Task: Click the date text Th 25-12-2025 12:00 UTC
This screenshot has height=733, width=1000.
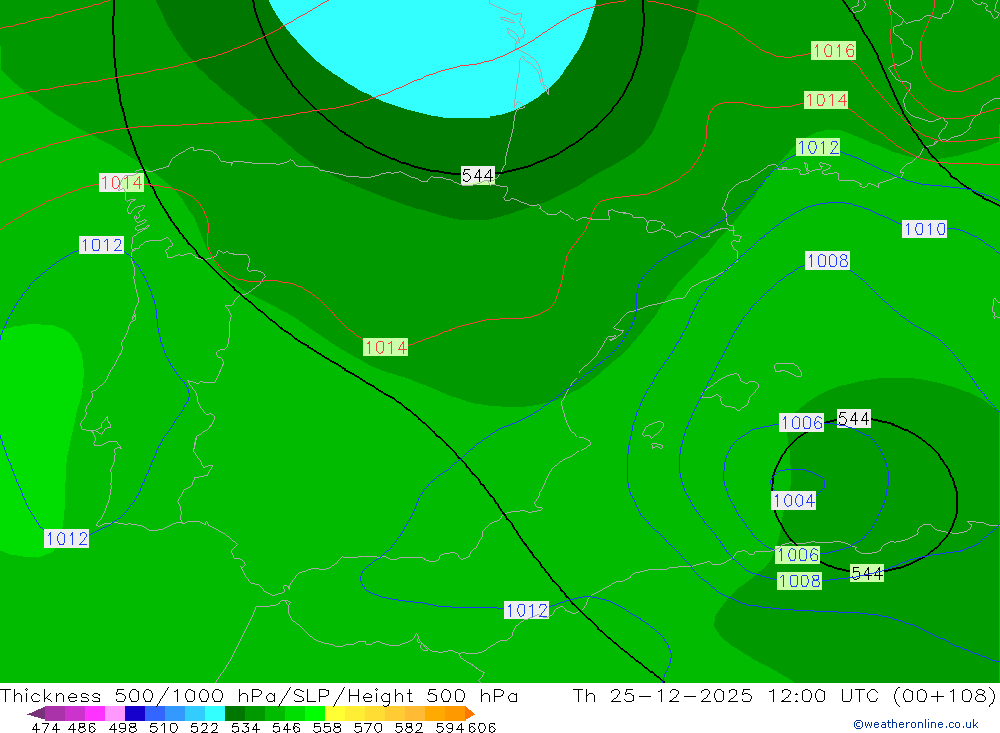Action: [726, 695]
